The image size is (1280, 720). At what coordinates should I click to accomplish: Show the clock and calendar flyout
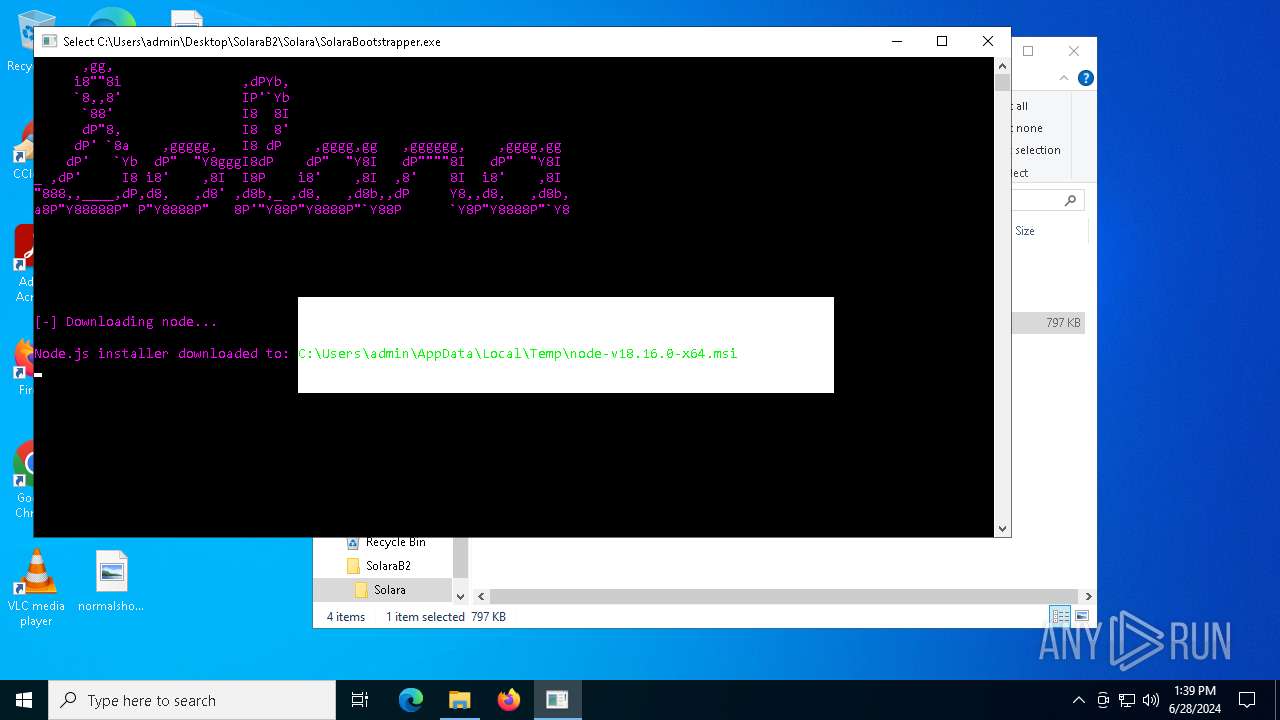[x=1194, y=700]
